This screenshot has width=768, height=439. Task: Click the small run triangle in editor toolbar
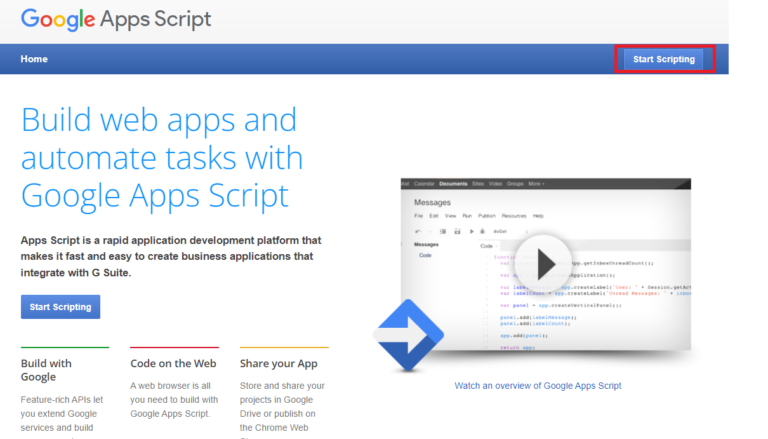[x=471, y=231]
